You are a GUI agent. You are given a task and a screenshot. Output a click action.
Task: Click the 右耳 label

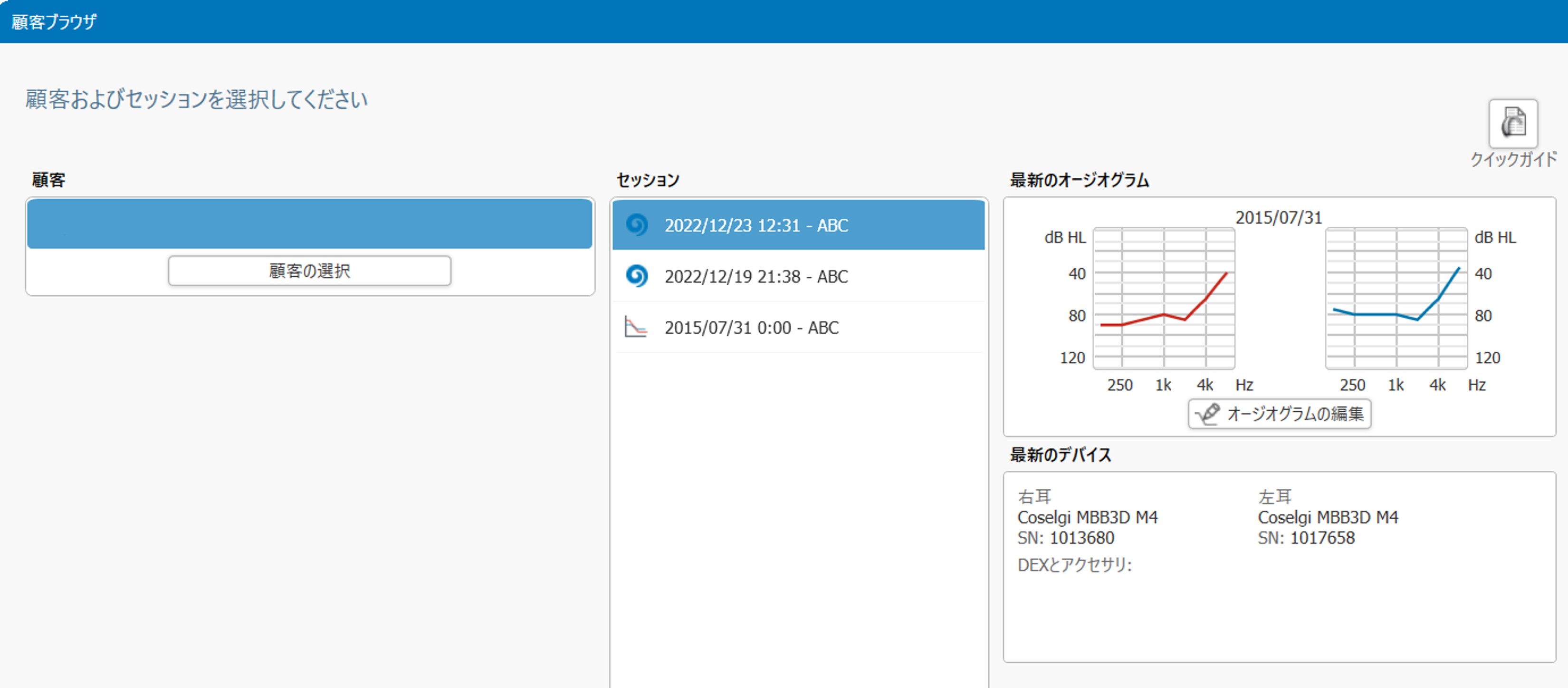[1034, 497]
